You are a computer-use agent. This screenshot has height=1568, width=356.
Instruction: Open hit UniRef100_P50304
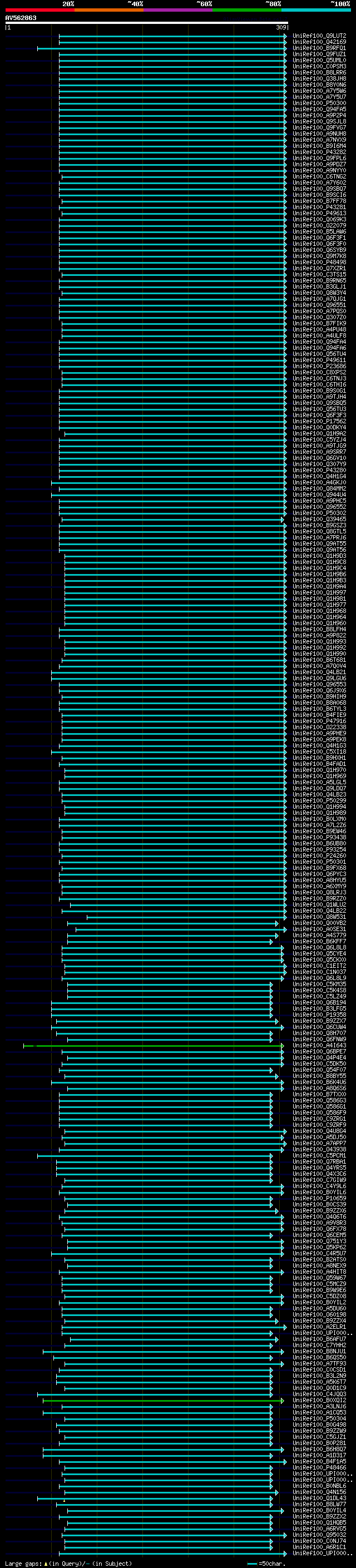(x=319, y=1418)
